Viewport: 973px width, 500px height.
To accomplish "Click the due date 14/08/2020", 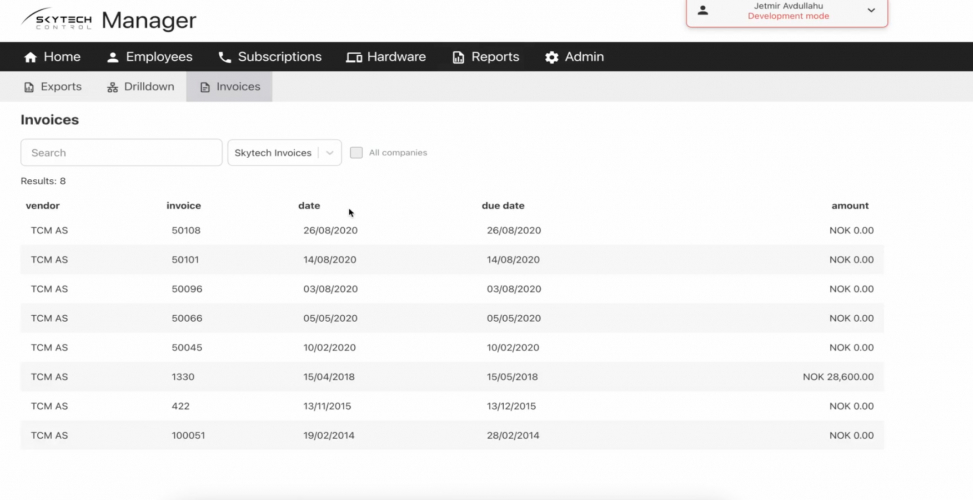I will 513,260.
